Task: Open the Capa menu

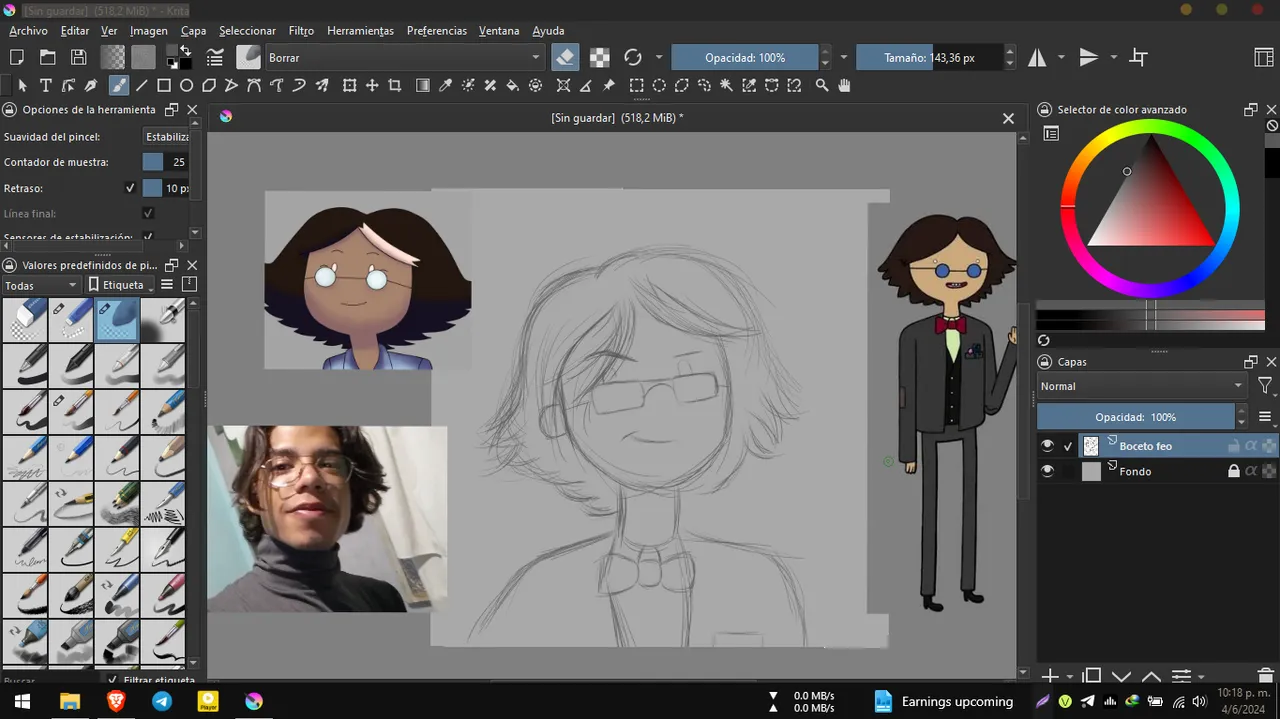Action: tap(193, 31)
